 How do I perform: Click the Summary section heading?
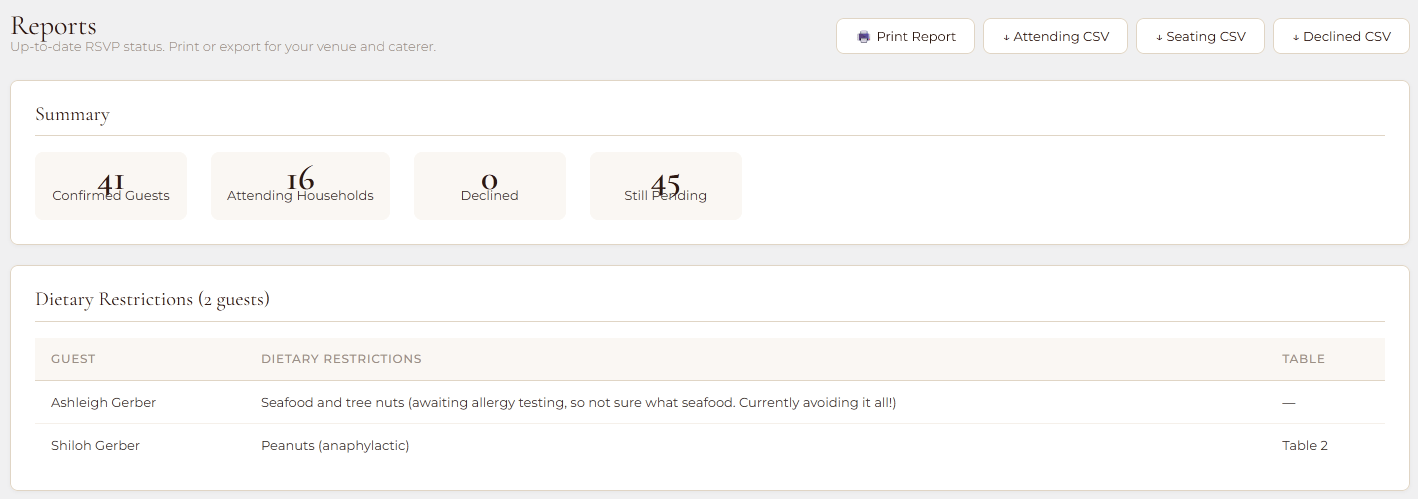(x=72, y=114)
